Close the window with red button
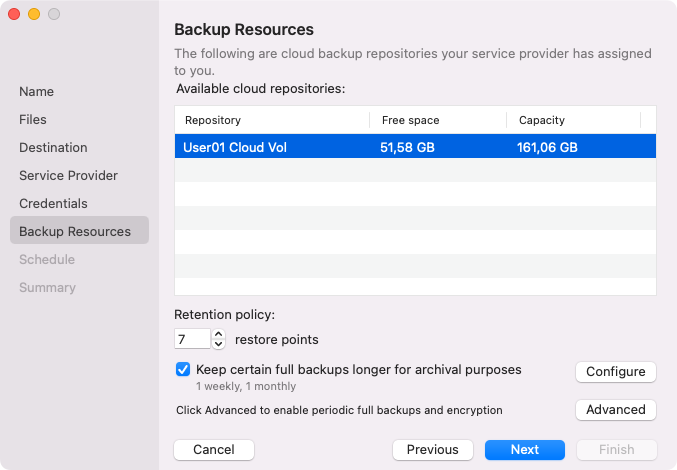 tap(14, 14)
